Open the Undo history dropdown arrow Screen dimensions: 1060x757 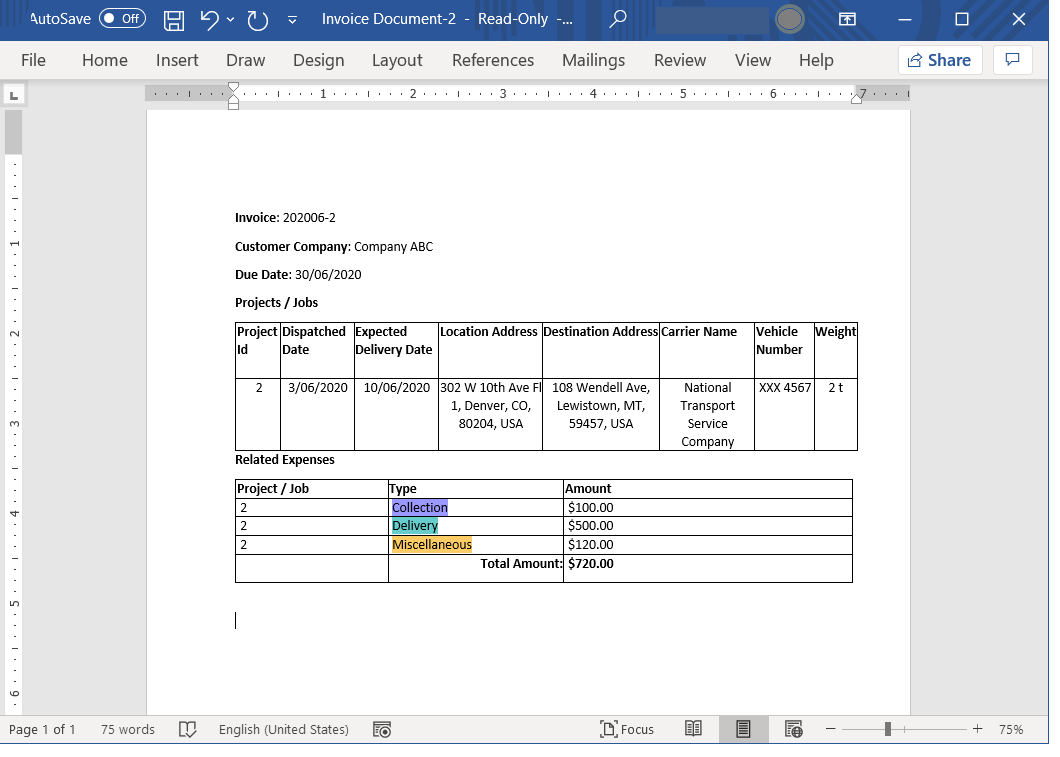pyautogui.click(x=231, y=19)
